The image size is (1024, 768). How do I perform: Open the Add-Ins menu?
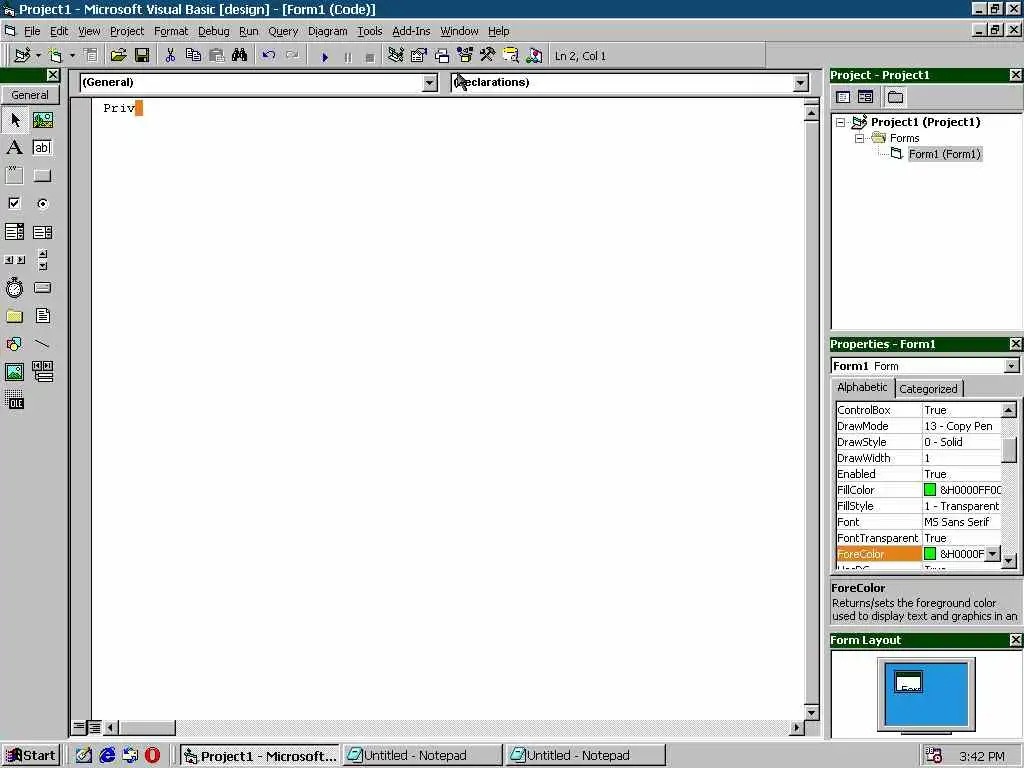411,31
